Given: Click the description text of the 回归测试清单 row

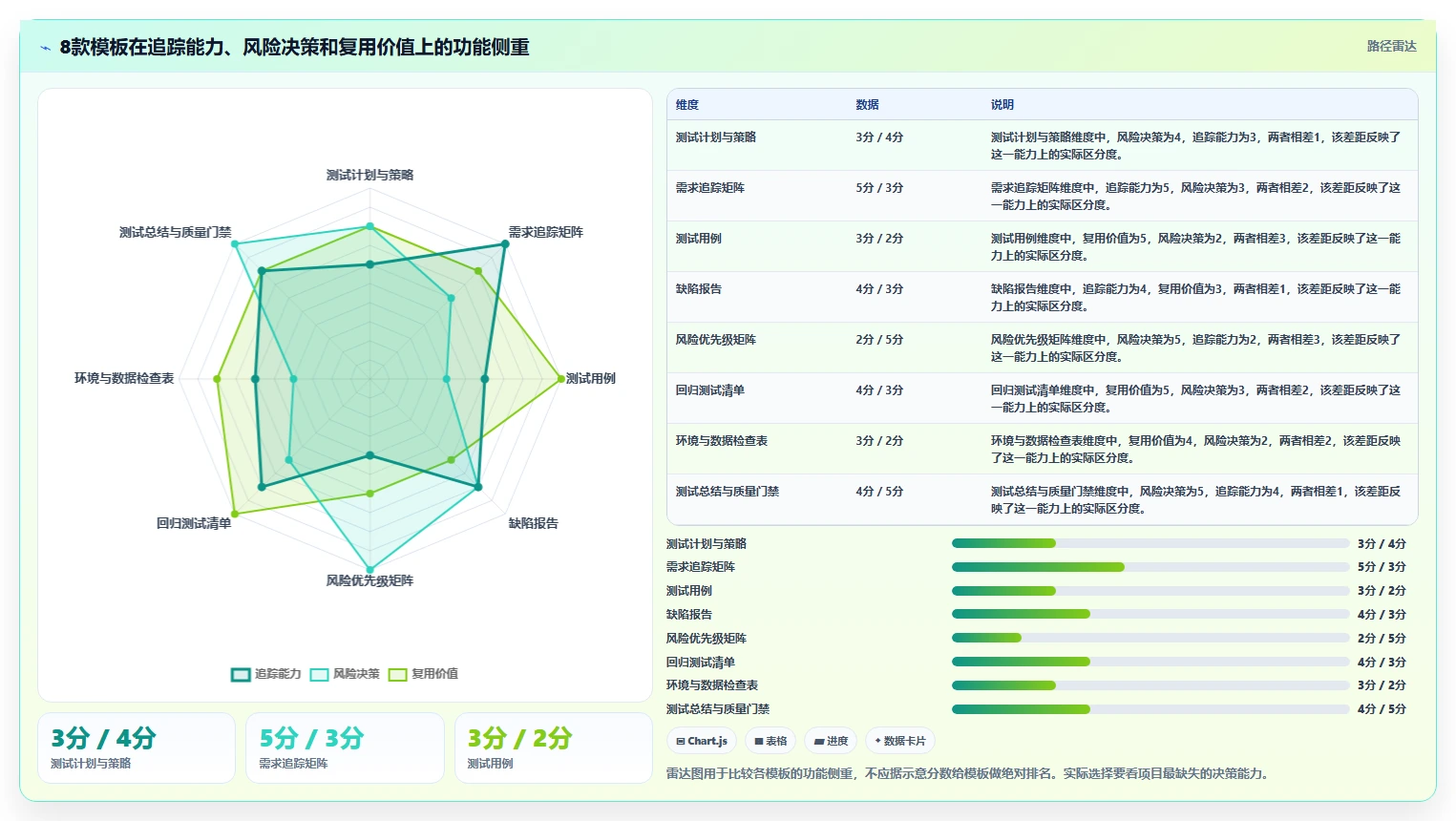Looking at the screenshot, I should [1195, 399].
